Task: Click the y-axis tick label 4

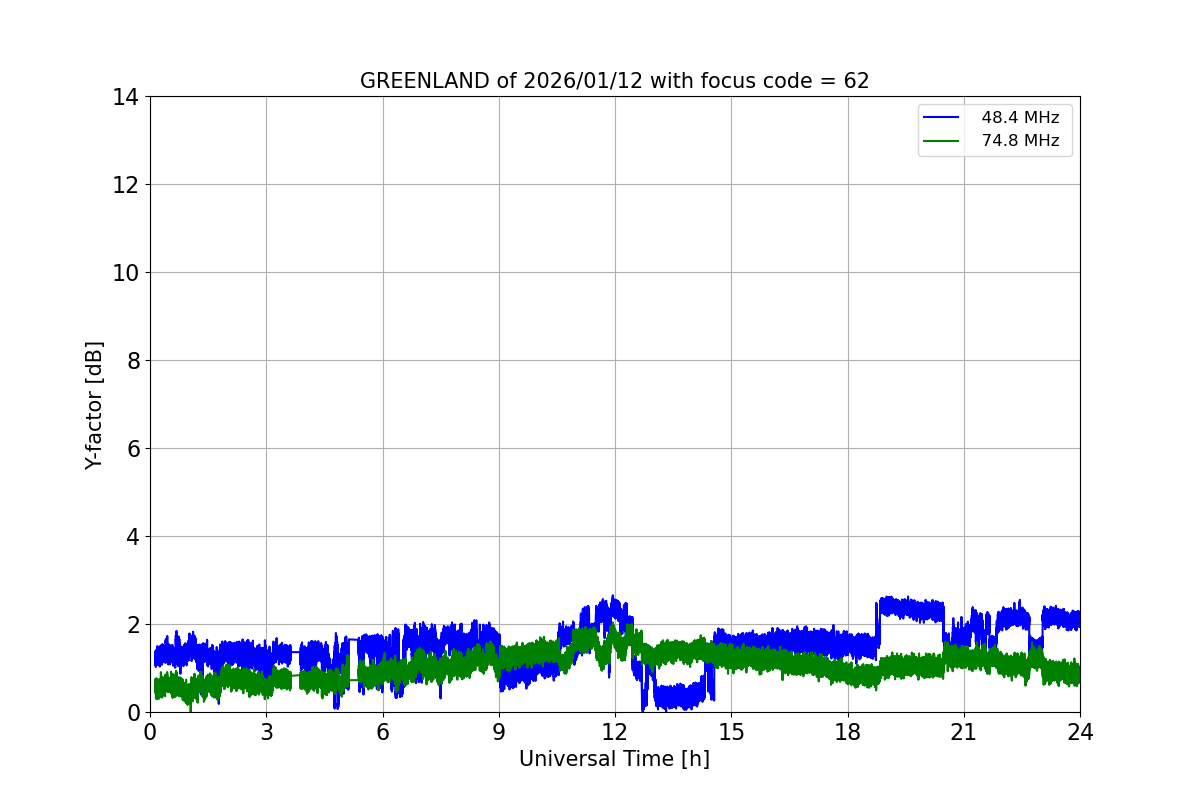Action: [133, 537]
